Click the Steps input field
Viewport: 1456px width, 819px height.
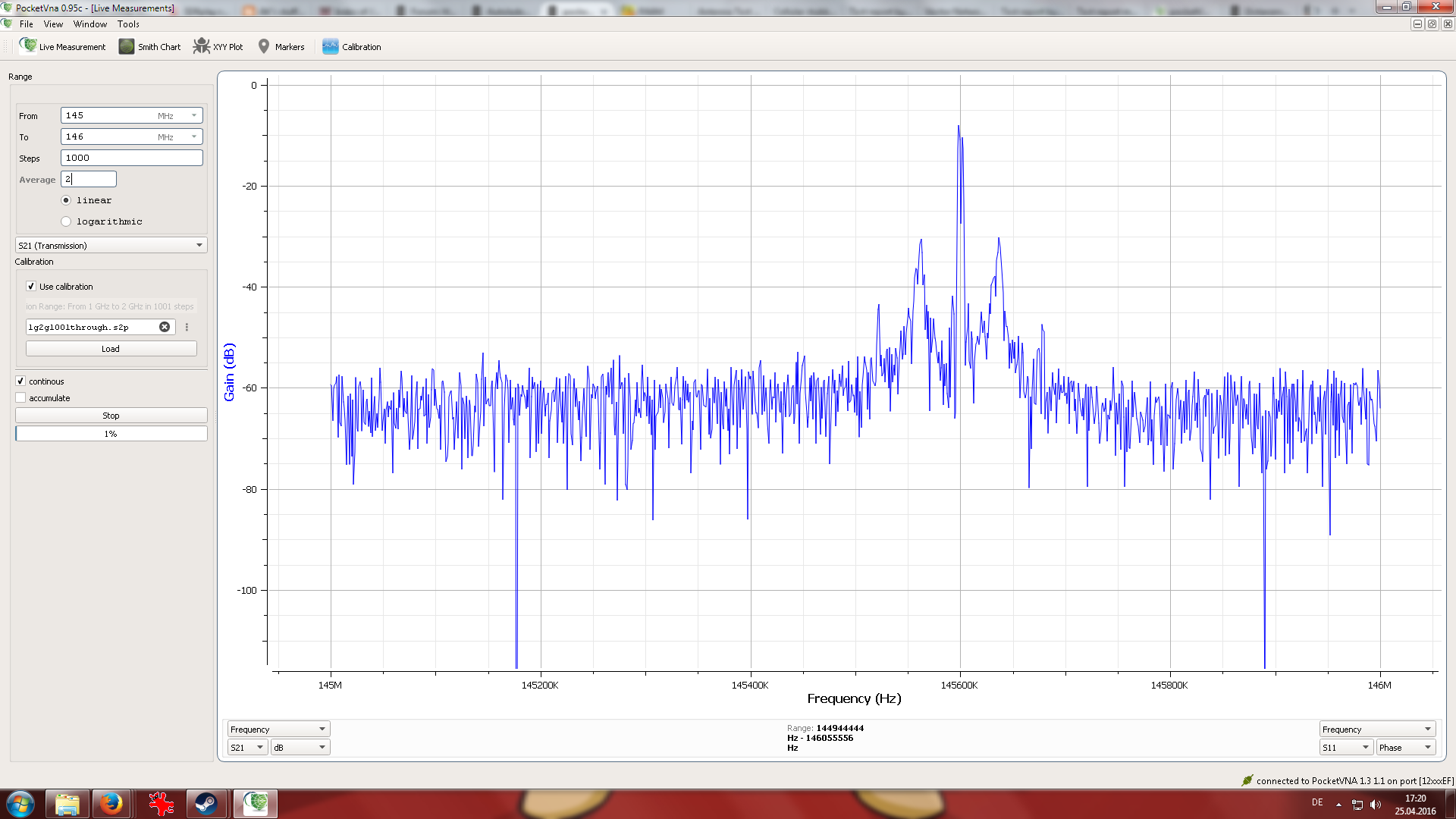pyautogui.click(x=131, y=158)
